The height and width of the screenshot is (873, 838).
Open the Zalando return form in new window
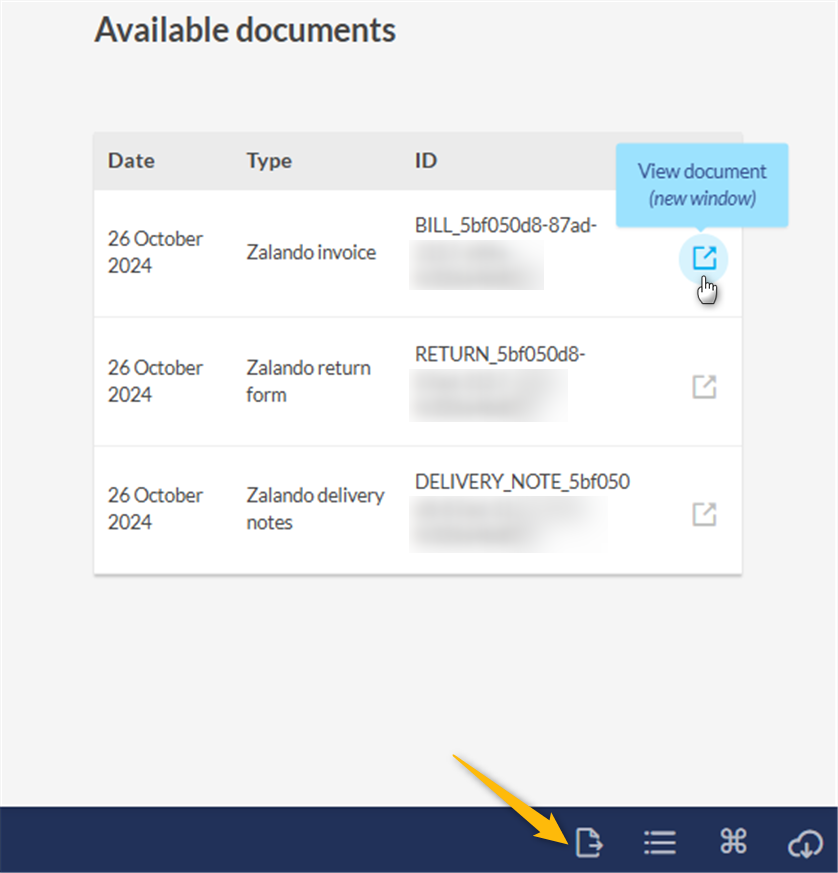click(704, 386)
